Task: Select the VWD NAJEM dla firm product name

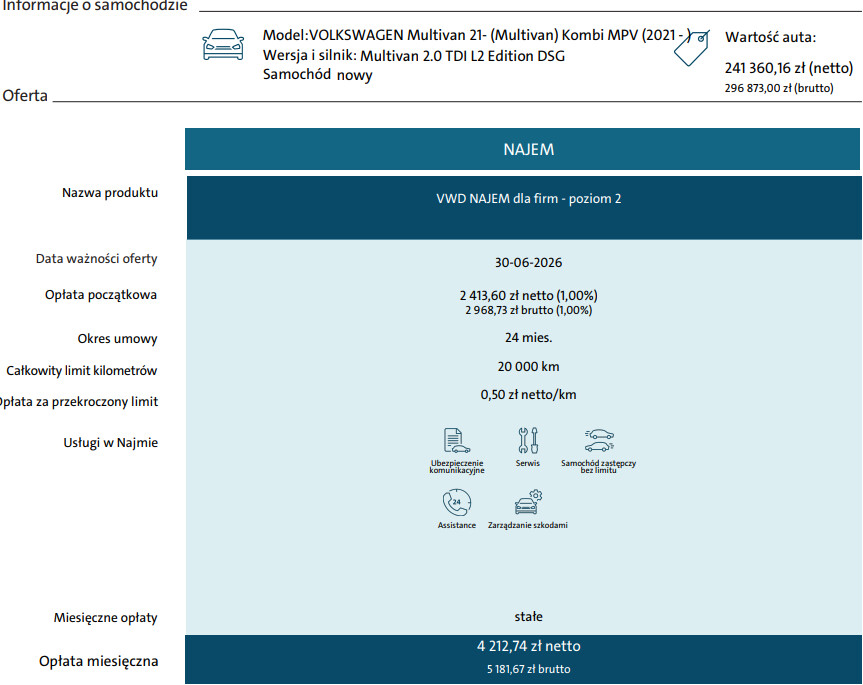Action: 528,199
